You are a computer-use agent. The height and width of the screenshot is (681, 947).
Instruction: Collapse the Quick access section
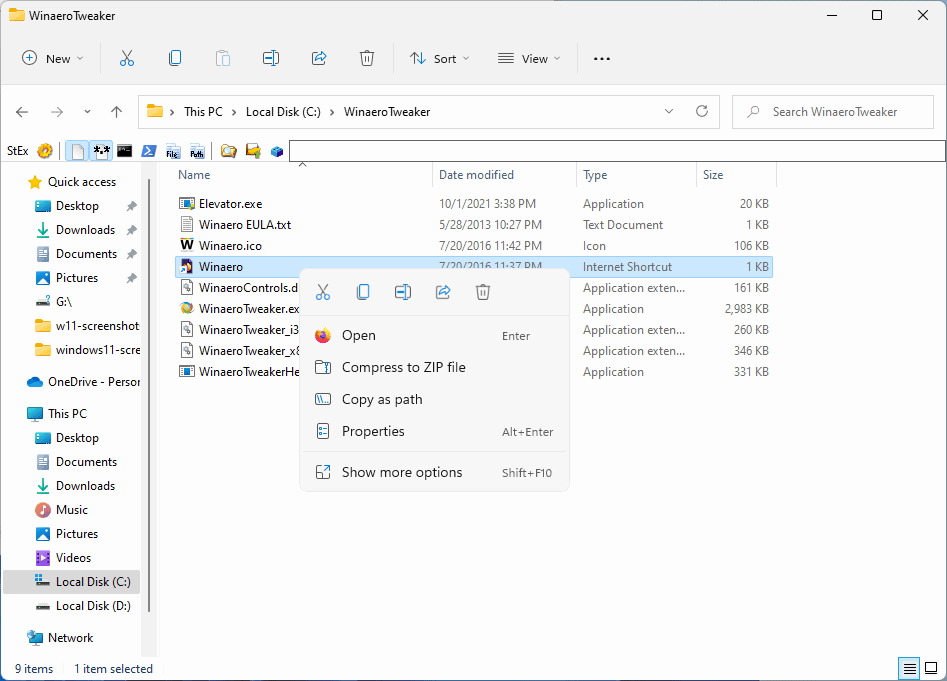[x=19, y=182]
